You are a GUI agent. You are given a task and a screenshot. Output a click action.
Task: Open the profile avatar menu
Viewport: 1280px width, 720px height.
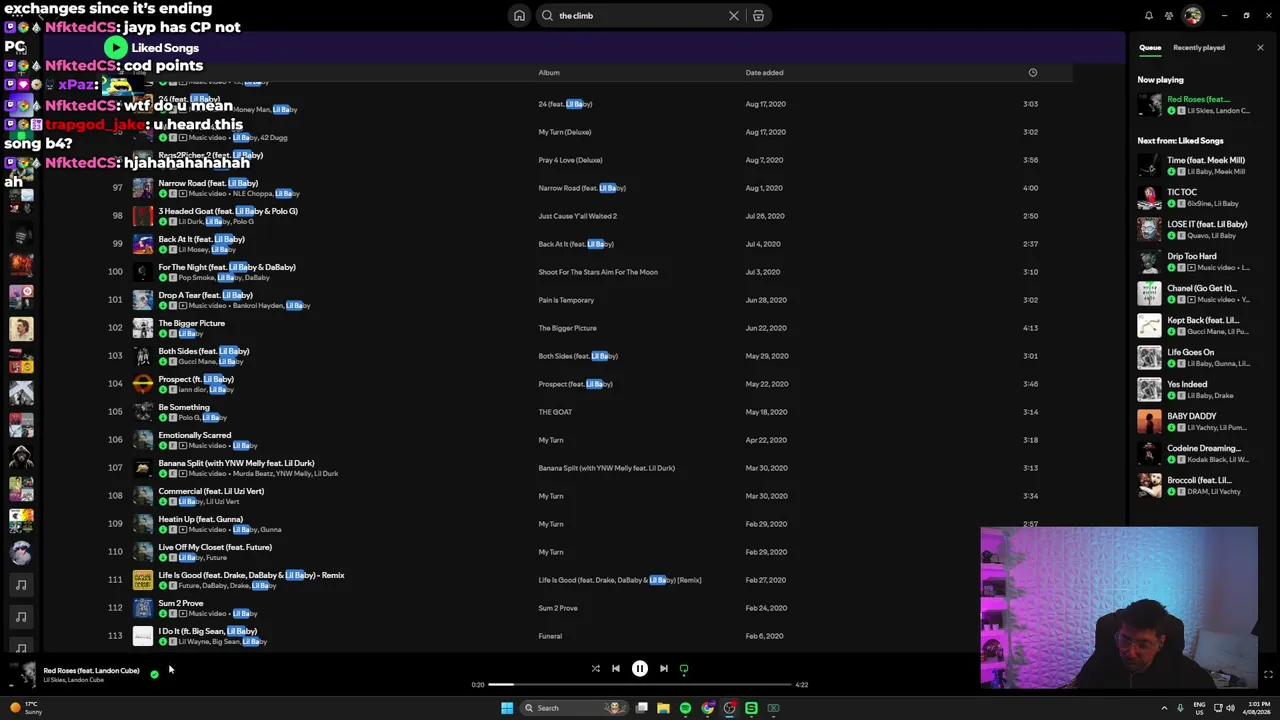pos(1192,16)
